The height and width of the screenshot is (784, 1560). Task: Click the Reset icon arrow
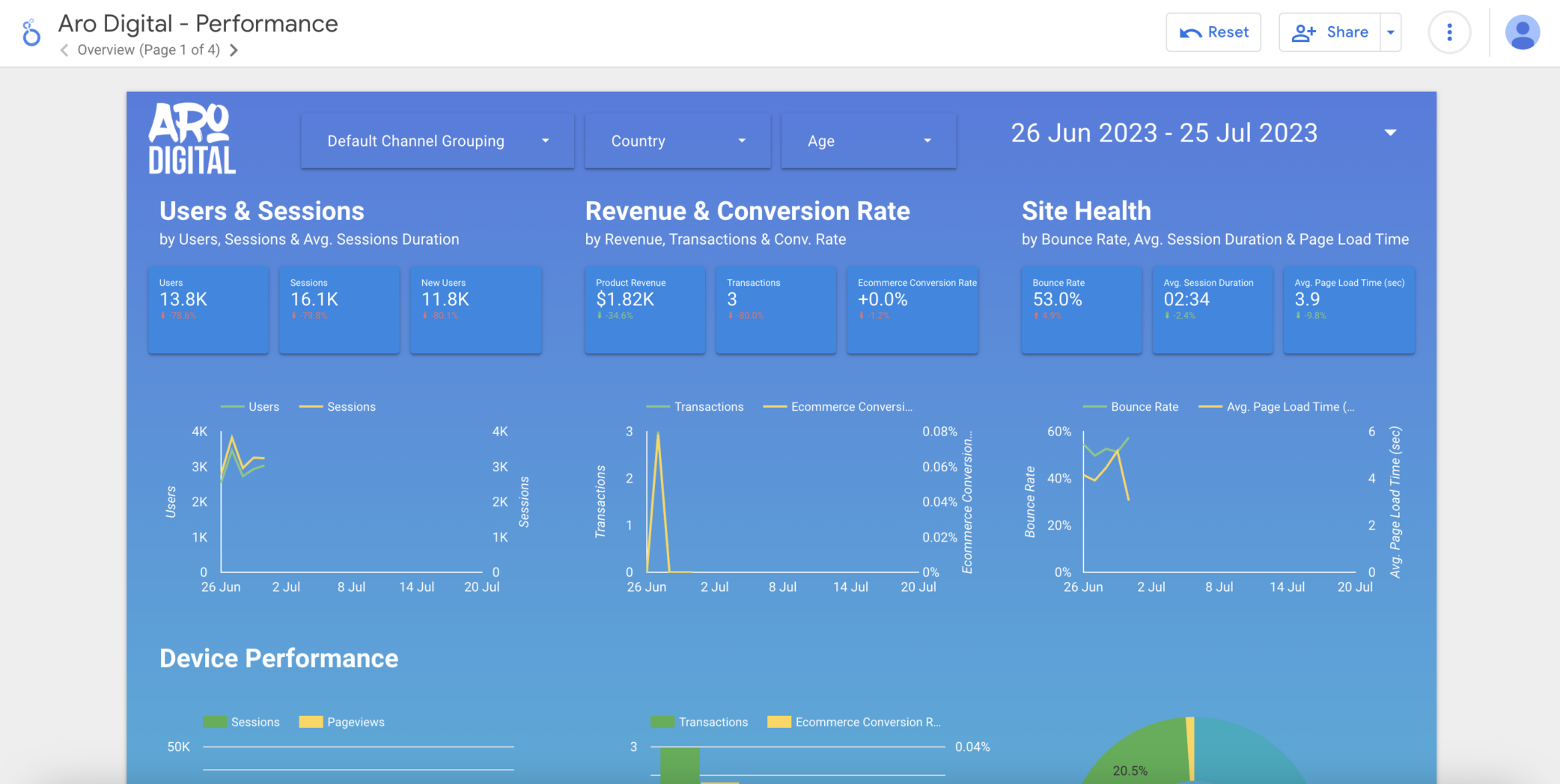(x=1190, y=31)
